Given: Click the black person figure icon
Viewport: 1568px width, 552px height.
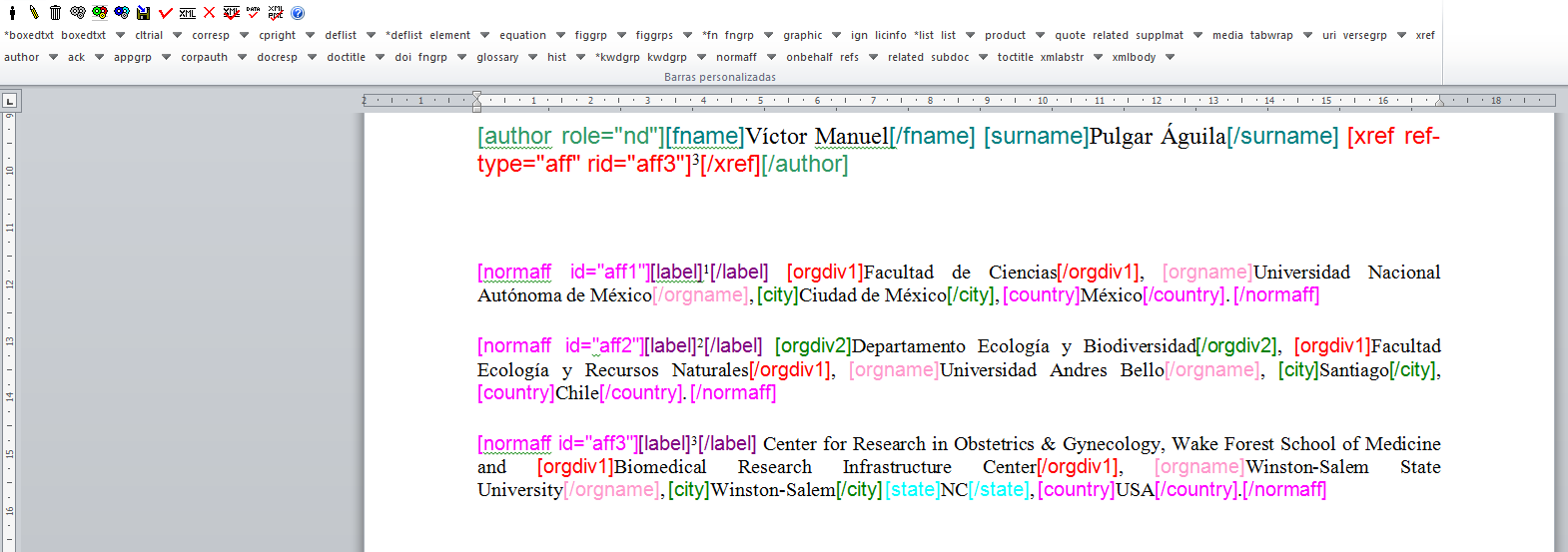Looking at the screenshot, I should pyautogui.click(x=12, y=13).
